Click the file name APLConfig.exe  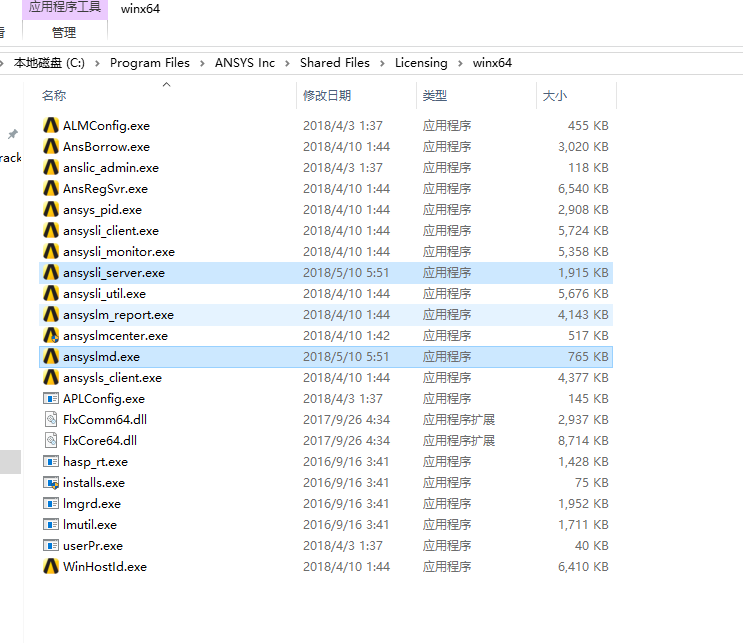pyautogui.click(x=104, y=399)
